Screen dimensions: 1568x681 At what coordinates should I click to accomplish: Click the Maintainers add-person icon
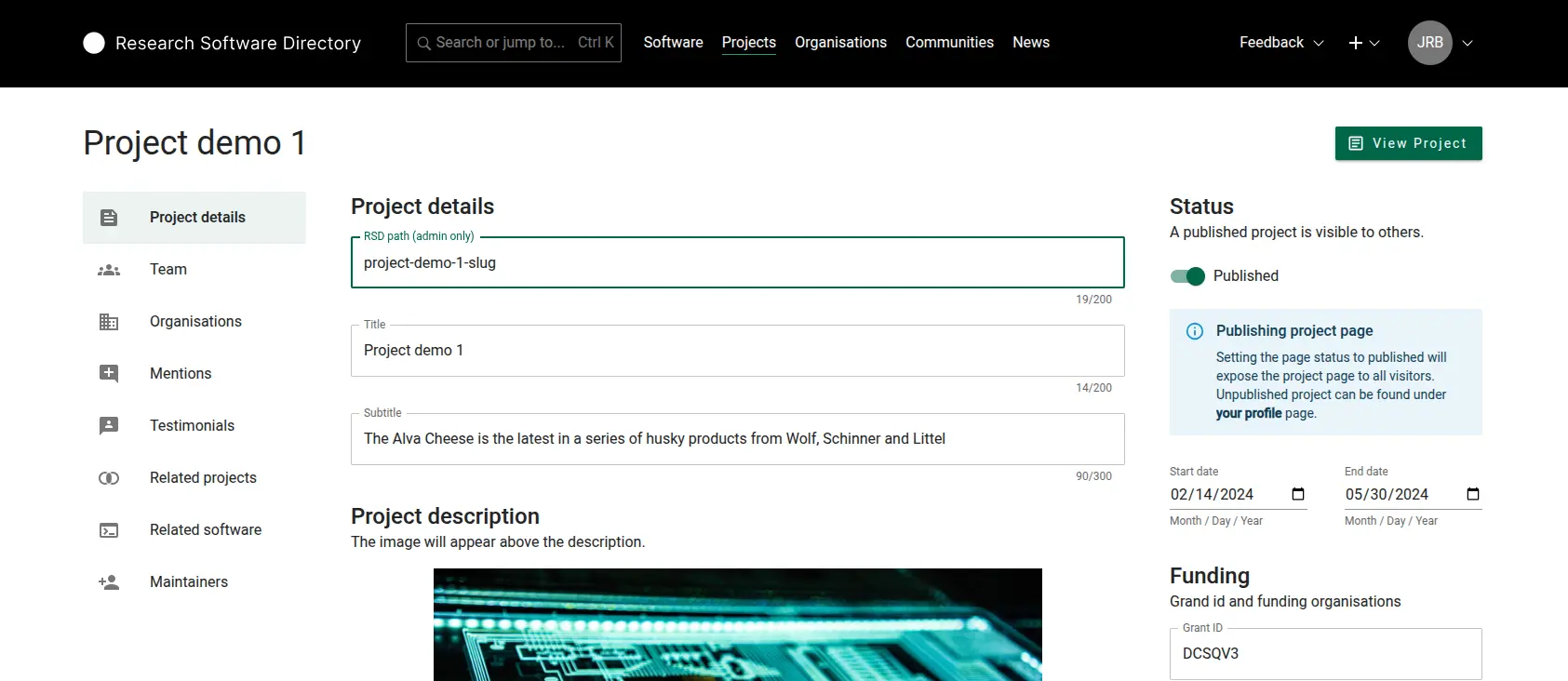(109, 582)
